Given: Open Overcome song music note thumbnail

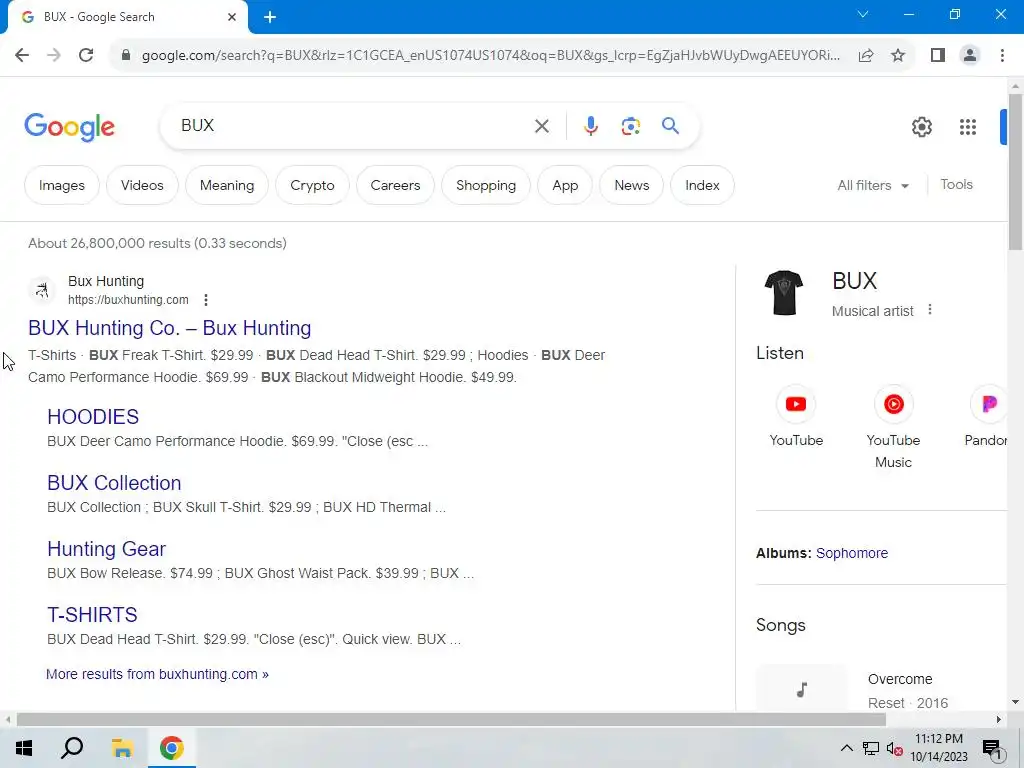Looking at the screenshot, I should [801, 688].
